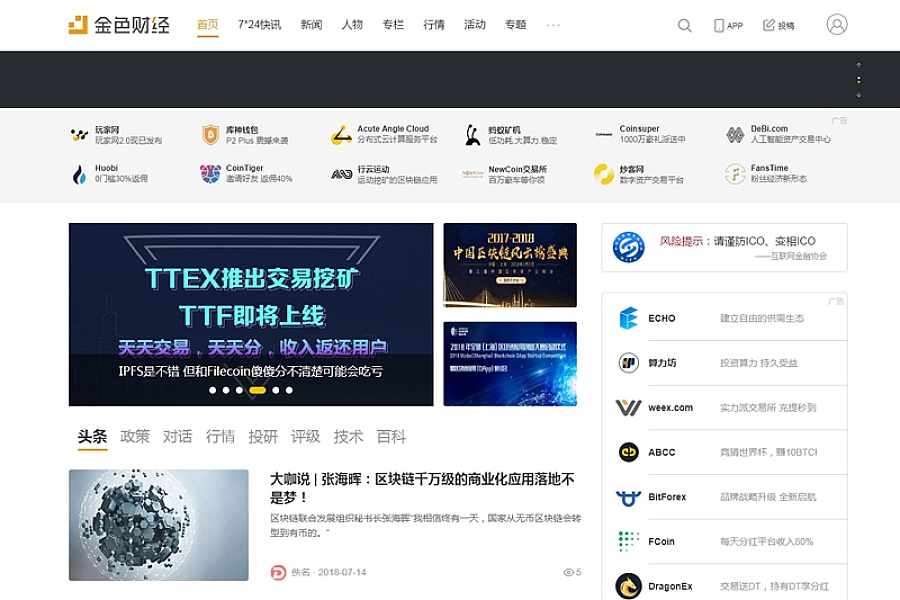Viewport: 900px width, 600px height.
Task: Select the fifth carousel dot
Action: (x=276, y=390)
